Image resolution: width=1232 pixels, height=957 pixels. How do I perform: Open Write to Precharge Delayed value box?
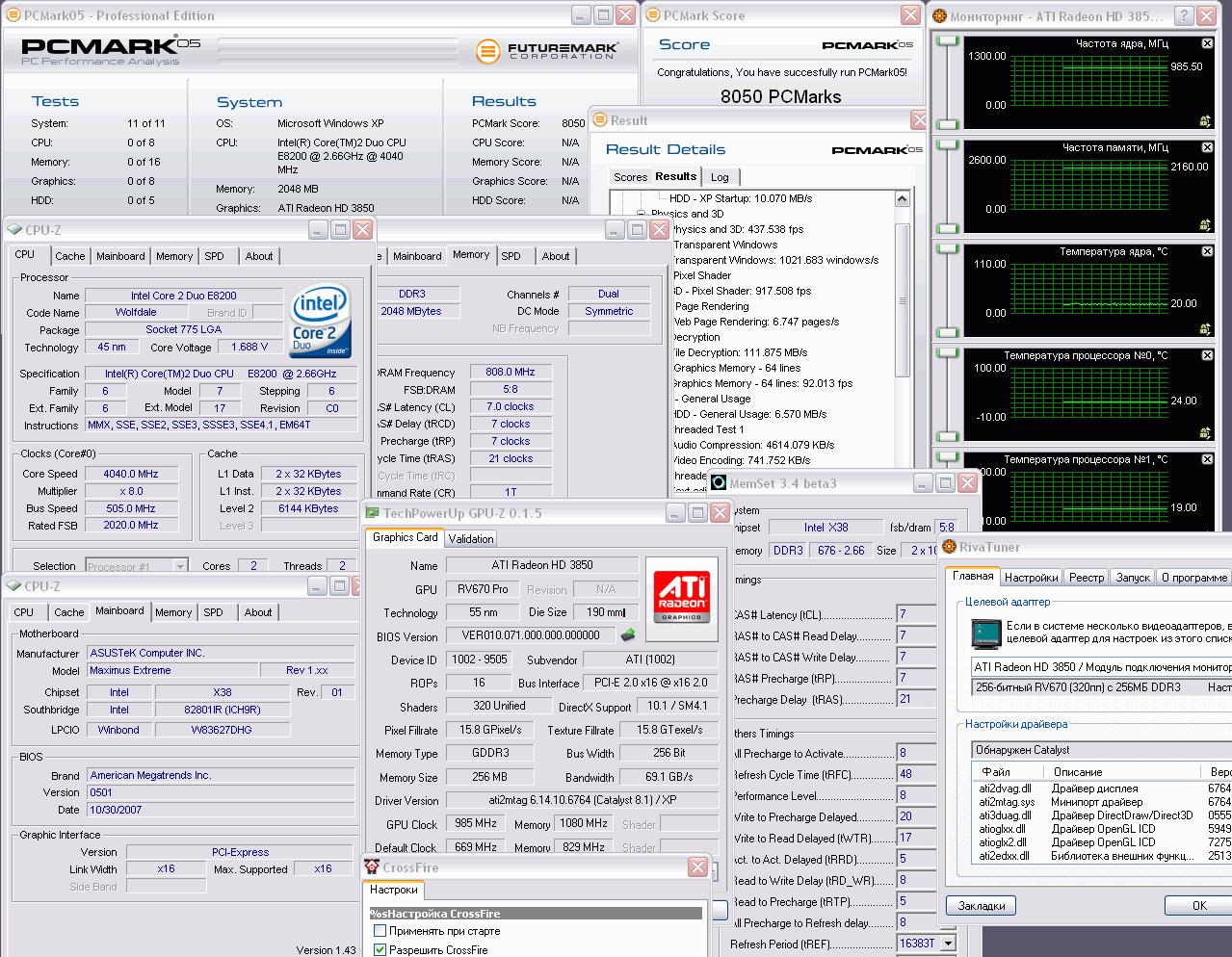pos(914,816)
